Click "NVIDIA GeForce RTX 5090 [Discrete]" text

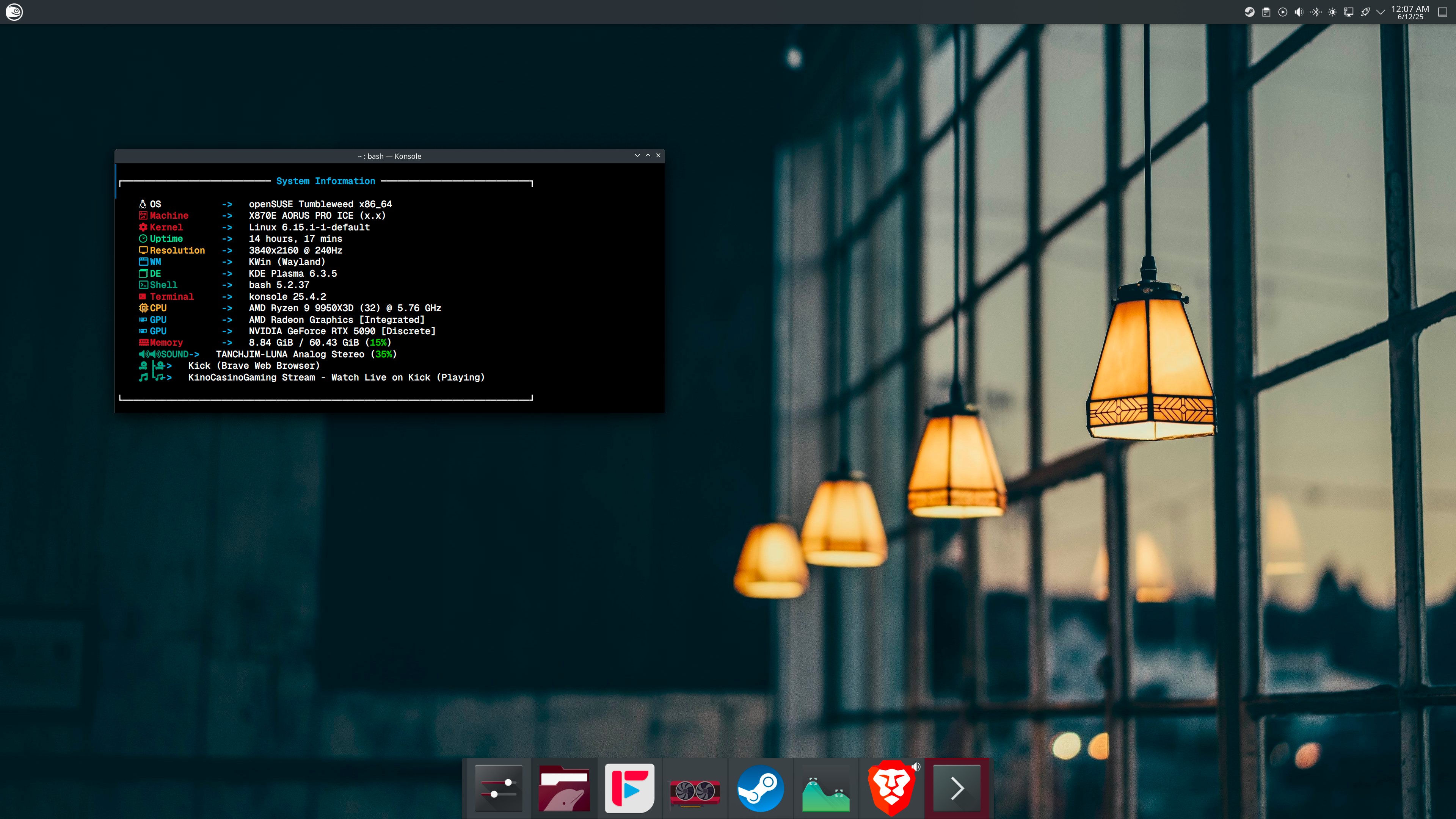click(342, 331)
